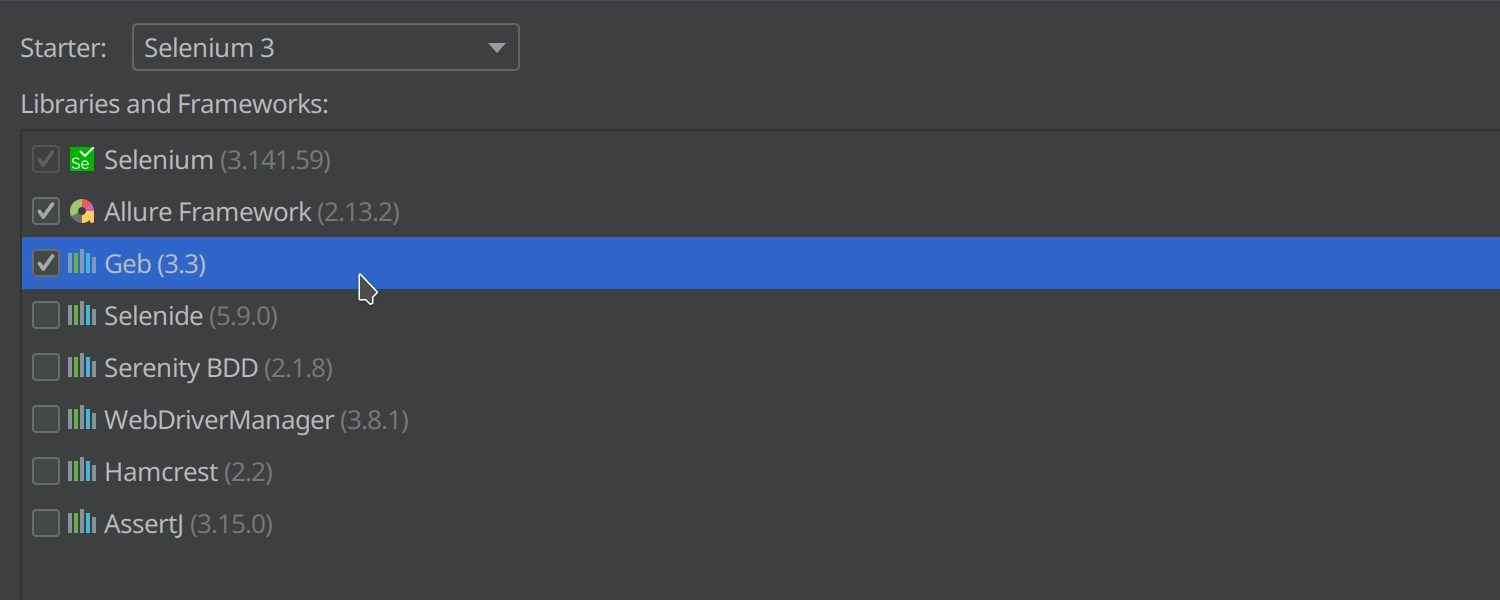Uncheck the Allure Framework checkbox
Image resolution: width=1500 pixels, height=600 pixels.
45,211
